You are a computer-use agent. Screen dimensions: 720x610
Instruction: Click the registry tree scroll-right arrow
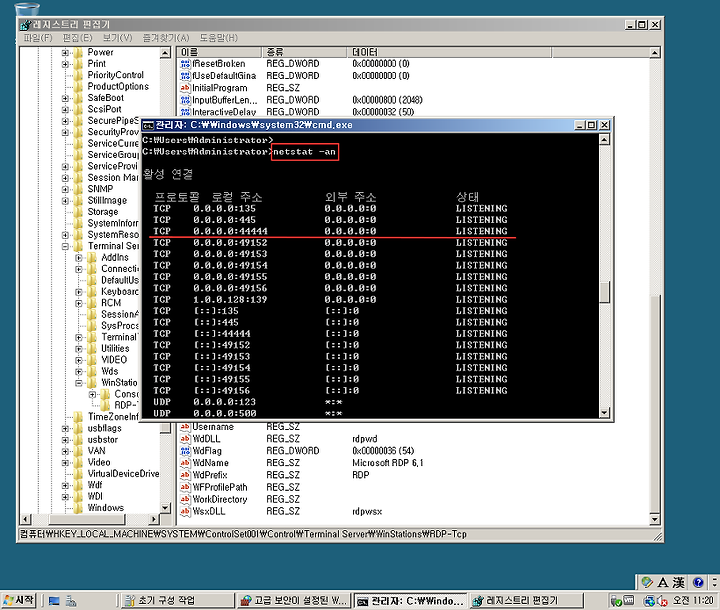[x=154, y=519]
